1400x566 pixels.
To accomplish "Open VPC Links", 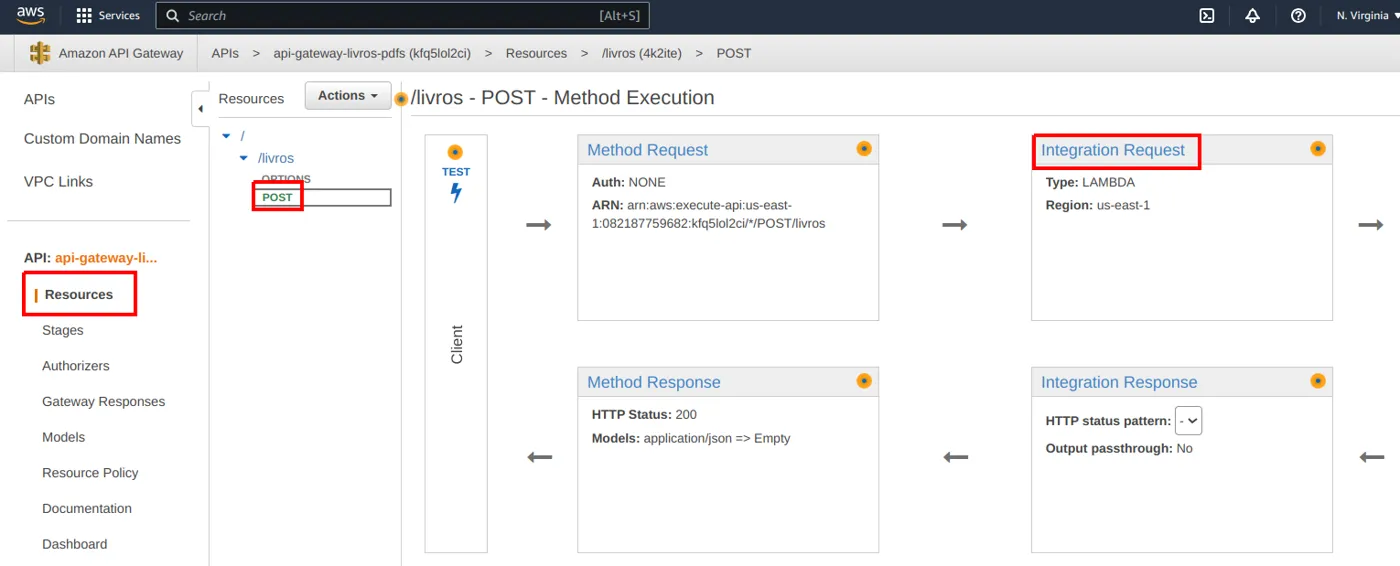I will [58, 182].
